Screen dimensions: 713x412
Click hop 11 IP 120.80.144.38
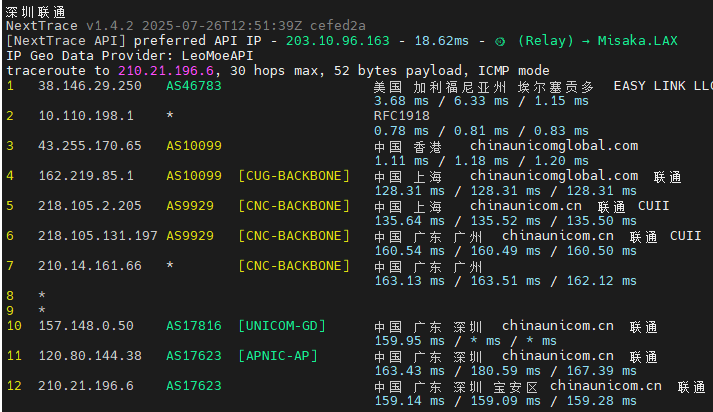90,356
